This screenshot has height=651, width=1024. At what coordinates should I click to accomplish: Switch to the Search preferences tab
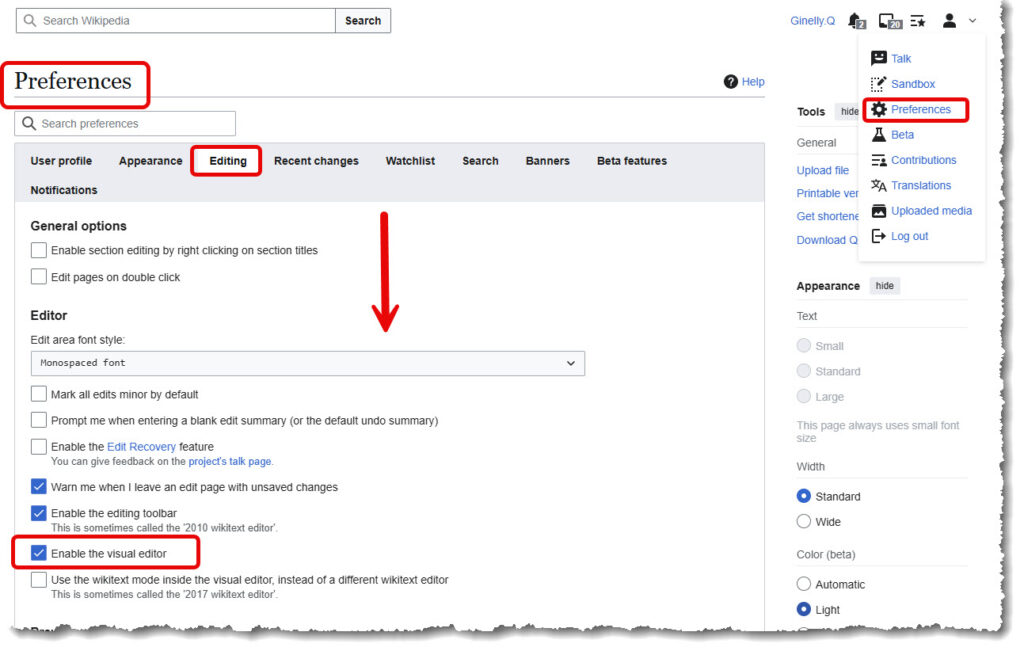pyautogui.click(x=480, y=161)
